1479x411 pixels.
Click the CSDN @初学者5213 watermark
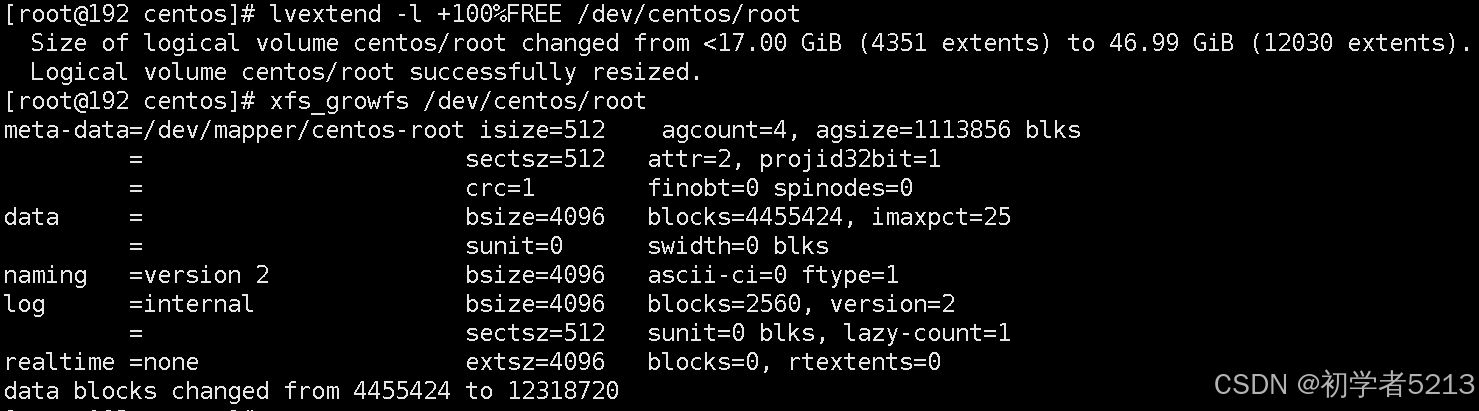[1344, 384]
